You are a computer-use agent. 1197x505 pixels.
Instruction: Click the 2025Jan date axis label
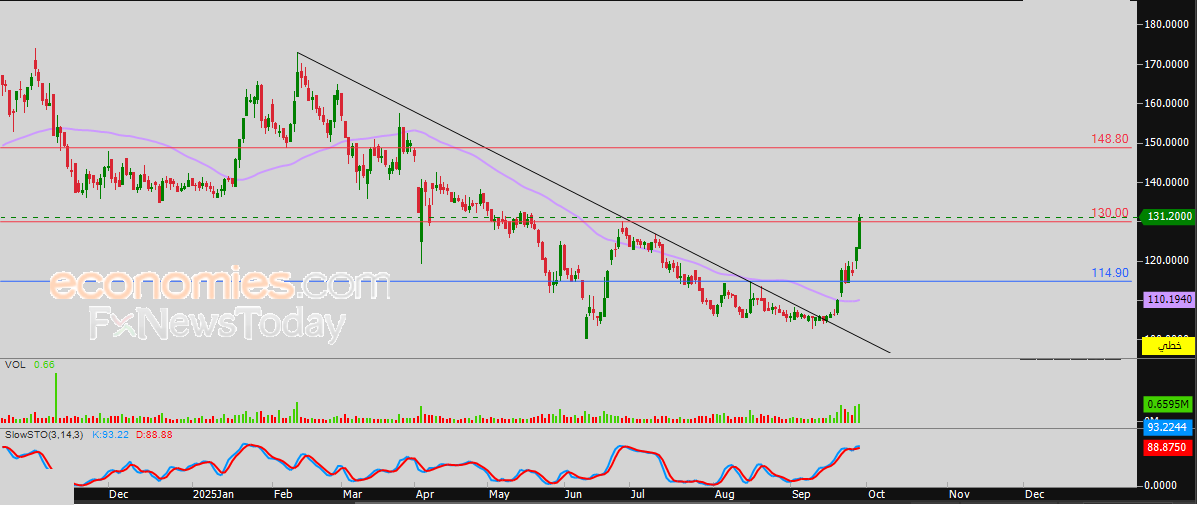coord(213,495)
